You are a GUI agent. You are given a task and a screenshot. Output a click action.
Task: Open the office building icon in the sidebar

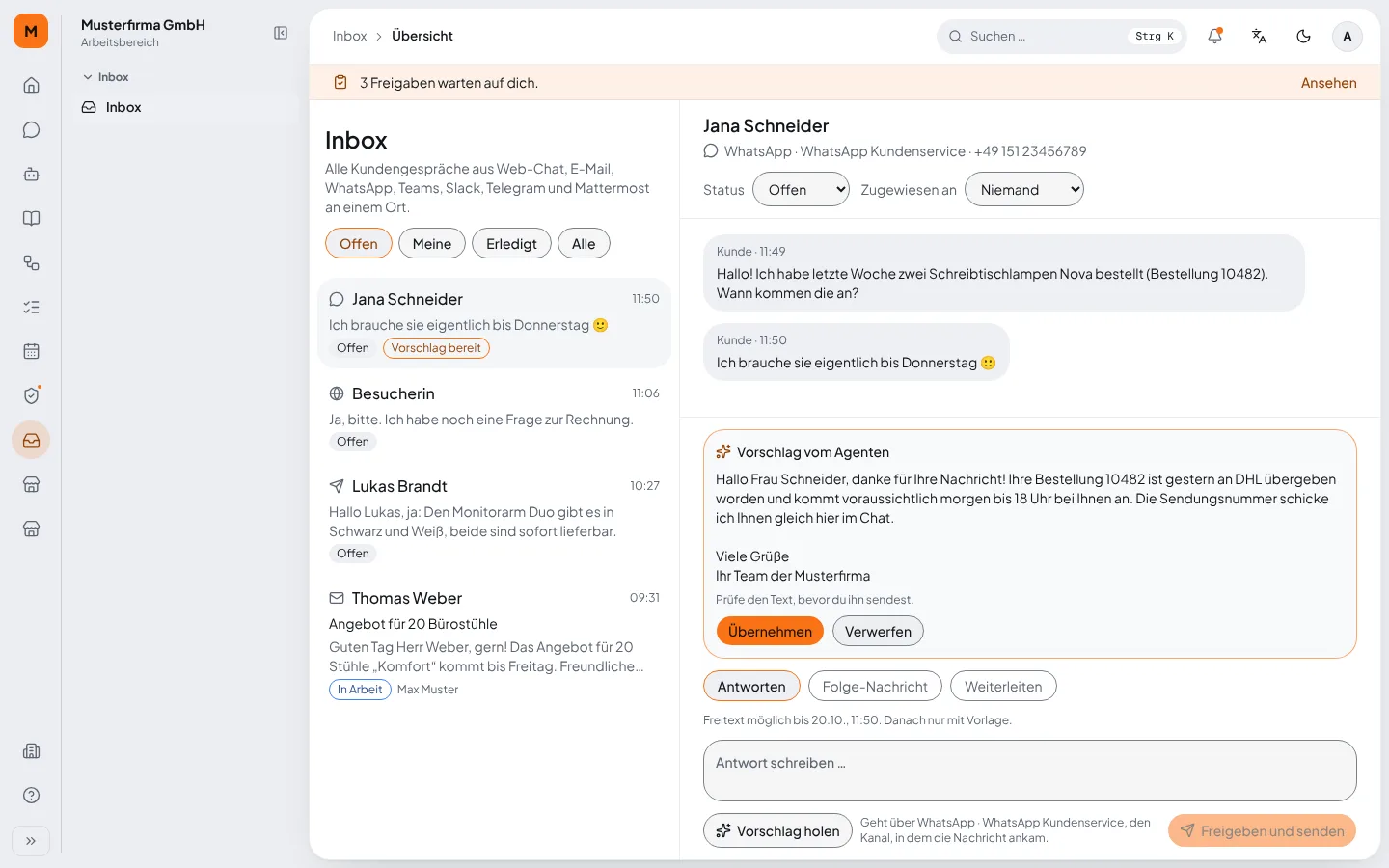tap(31, 750)
